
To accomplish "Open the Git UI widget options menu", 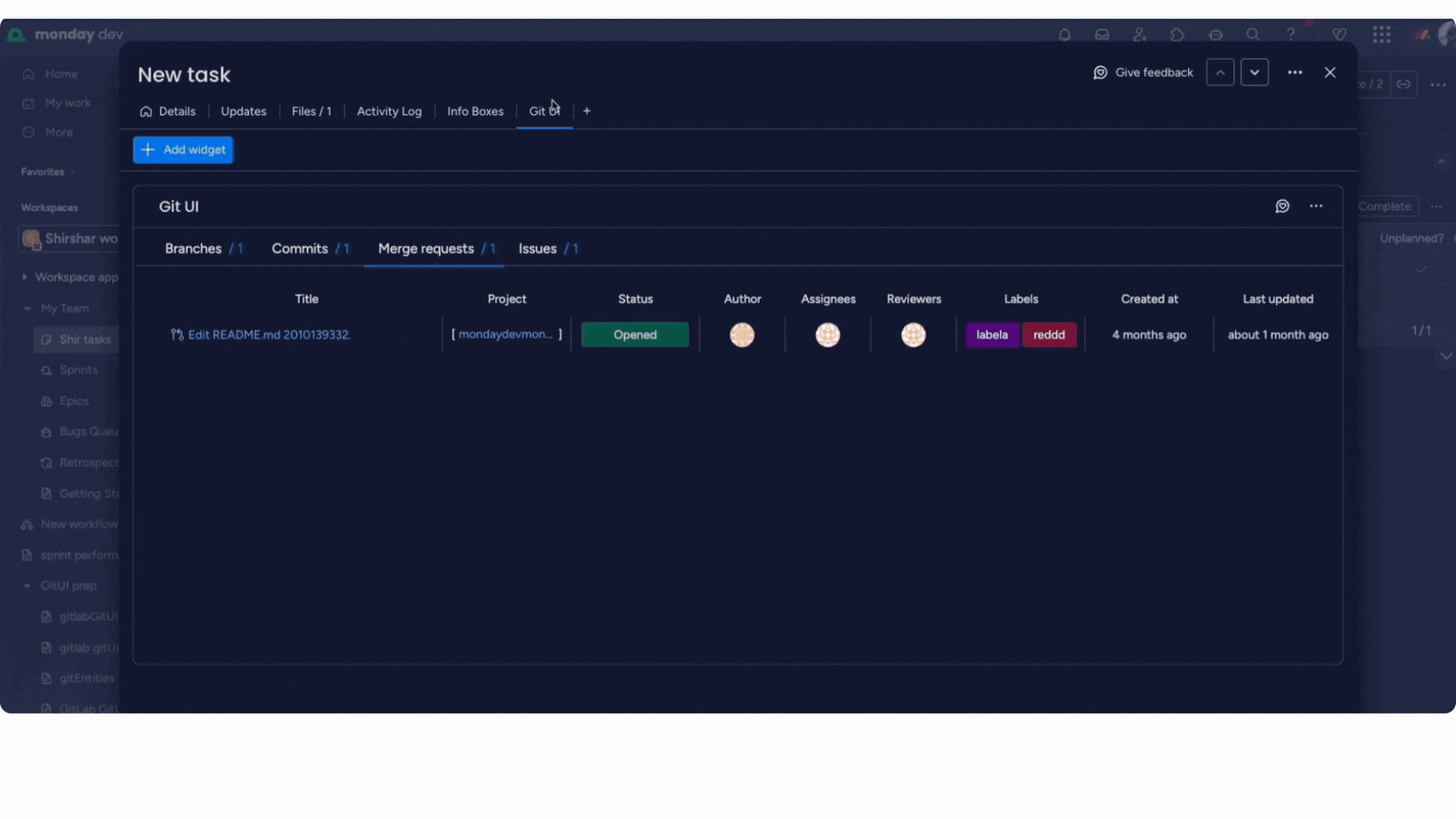I will tap(1316, 206).
